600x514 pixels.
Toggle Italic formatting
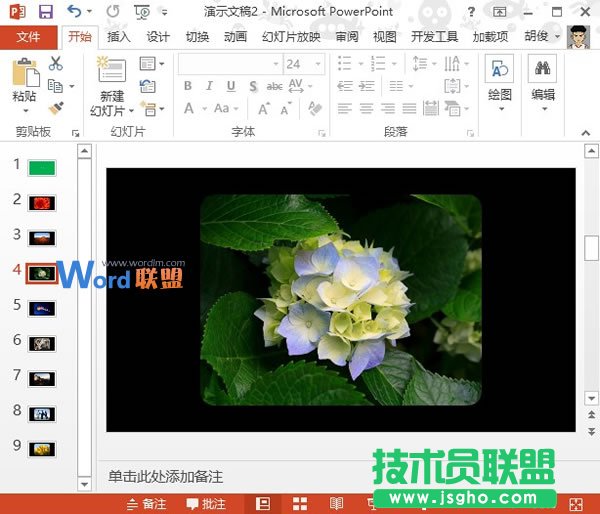[x=209, y=86]
